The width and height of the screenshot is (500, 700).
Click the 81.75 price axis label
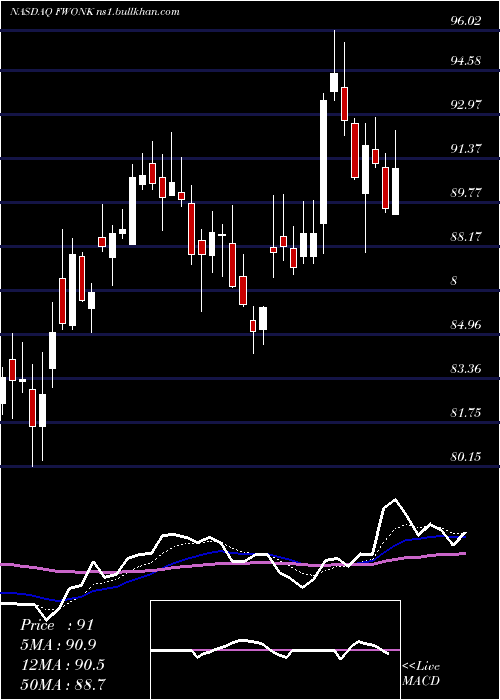[x=466, y=413]
